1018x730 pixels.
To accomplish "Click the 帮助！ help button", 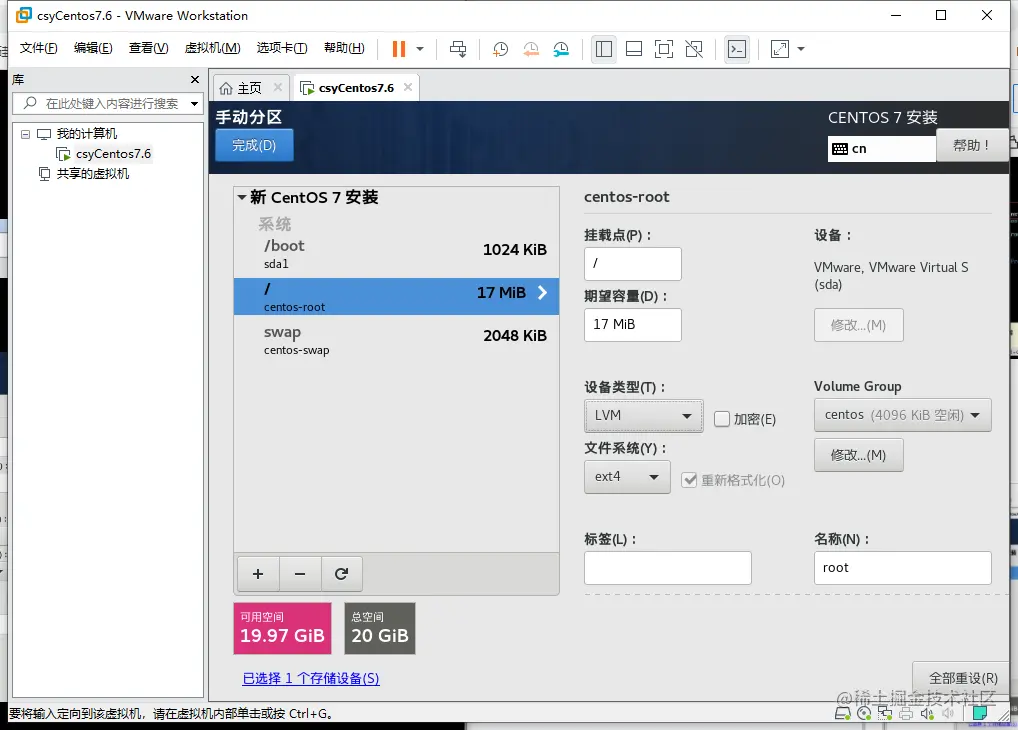I will coord(971,145).
